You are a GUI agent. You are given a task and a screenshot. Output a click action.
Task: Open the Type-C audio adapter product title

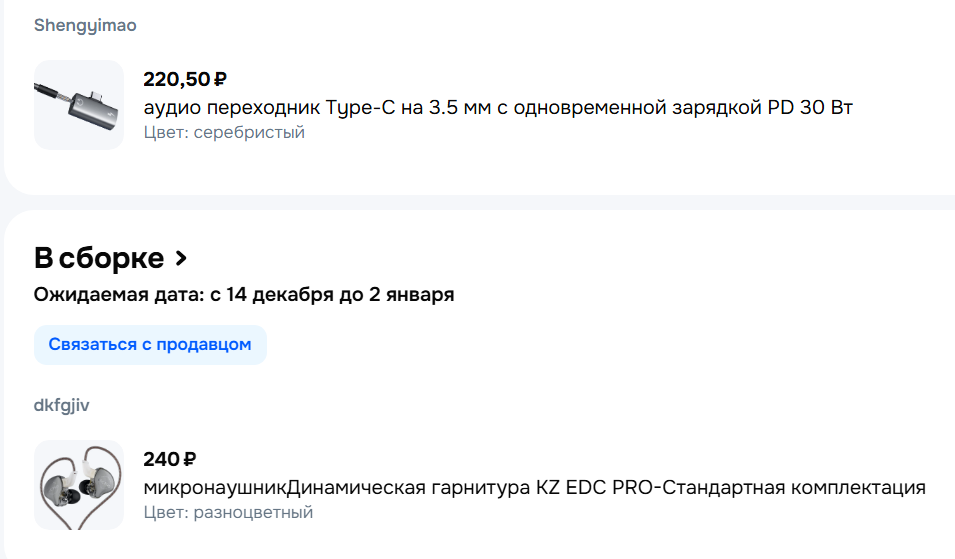point(497,107)
